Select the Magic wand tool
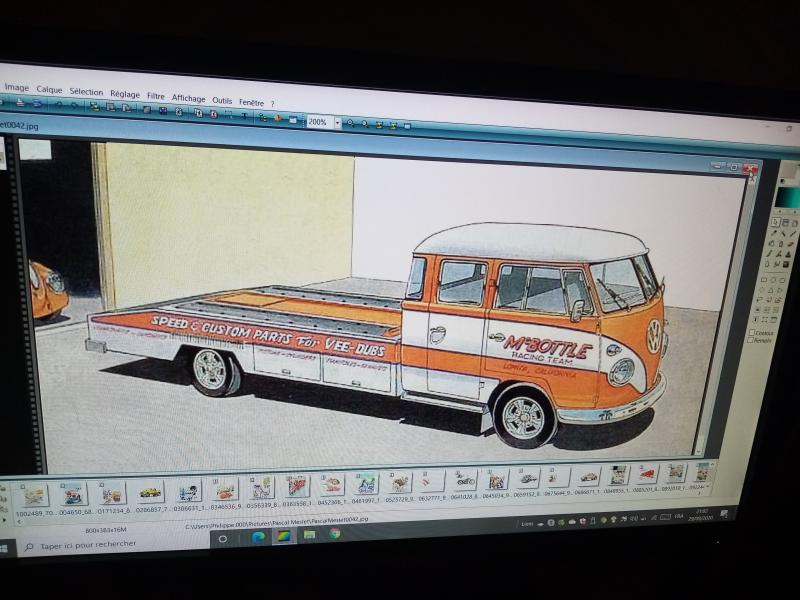 click(x=785, y=233)
